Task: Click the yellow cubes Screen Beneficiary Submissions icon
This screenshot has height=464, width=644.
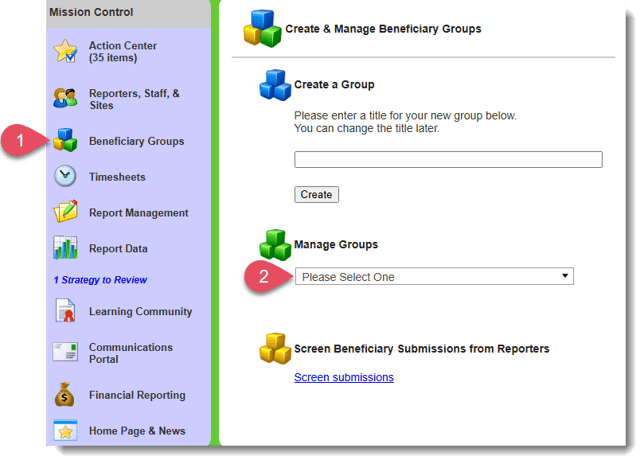Action: tap(274, 348)
